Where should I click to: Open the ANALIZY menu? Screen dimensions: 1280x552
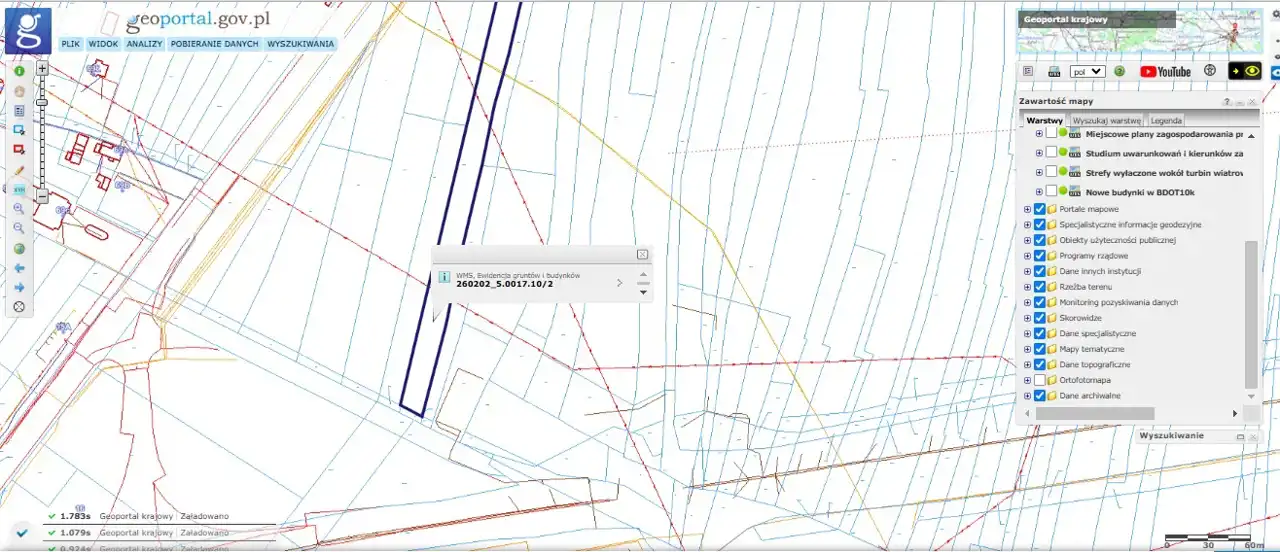point(144,44)
